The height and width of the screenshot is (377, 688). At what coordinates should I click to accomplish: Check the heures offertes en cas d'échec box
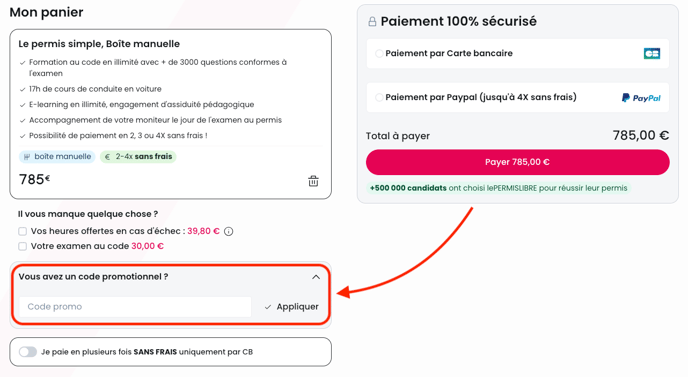22,231
